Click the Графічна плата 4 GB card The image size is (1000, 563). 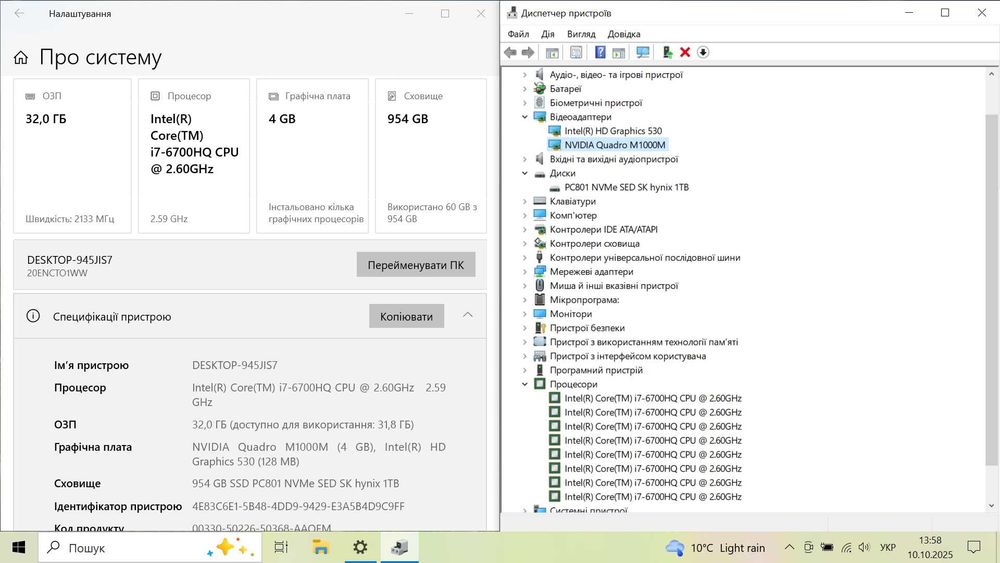tap(312, 156)
